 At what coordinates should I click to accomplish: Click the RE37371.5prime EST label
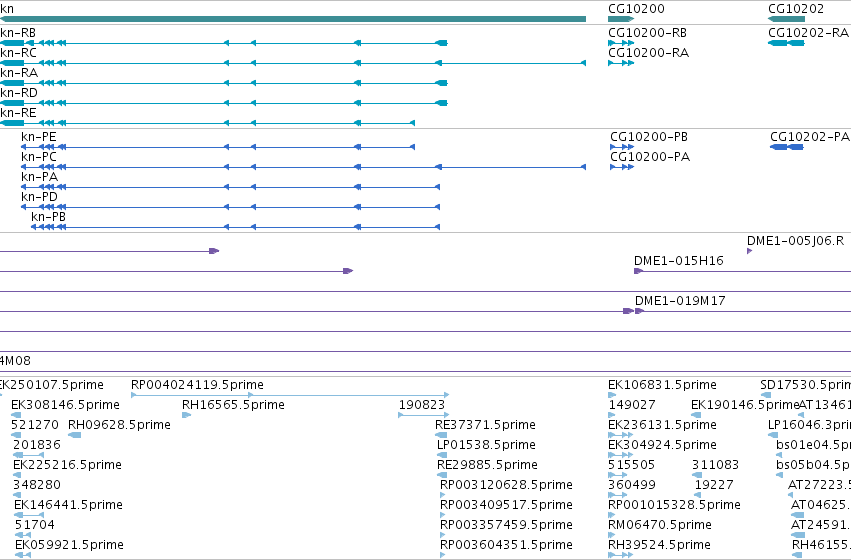click(x=485, y=425)
